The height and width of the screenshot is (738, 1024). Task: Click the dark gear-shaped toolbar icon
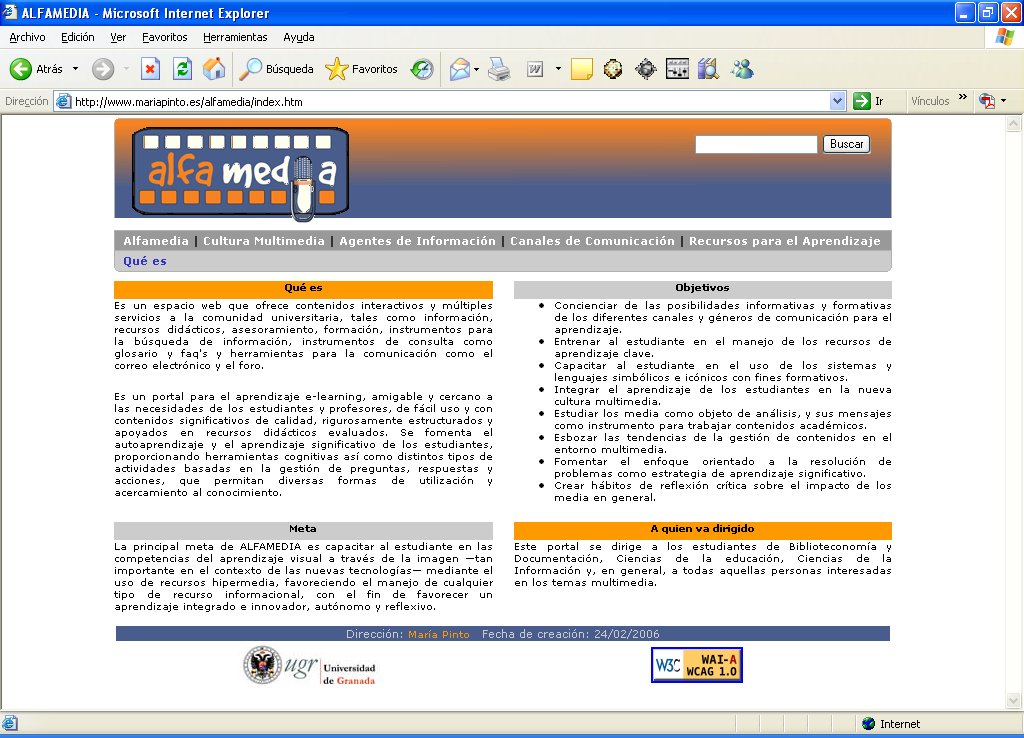pyautogui.click(x=645, y=69)
